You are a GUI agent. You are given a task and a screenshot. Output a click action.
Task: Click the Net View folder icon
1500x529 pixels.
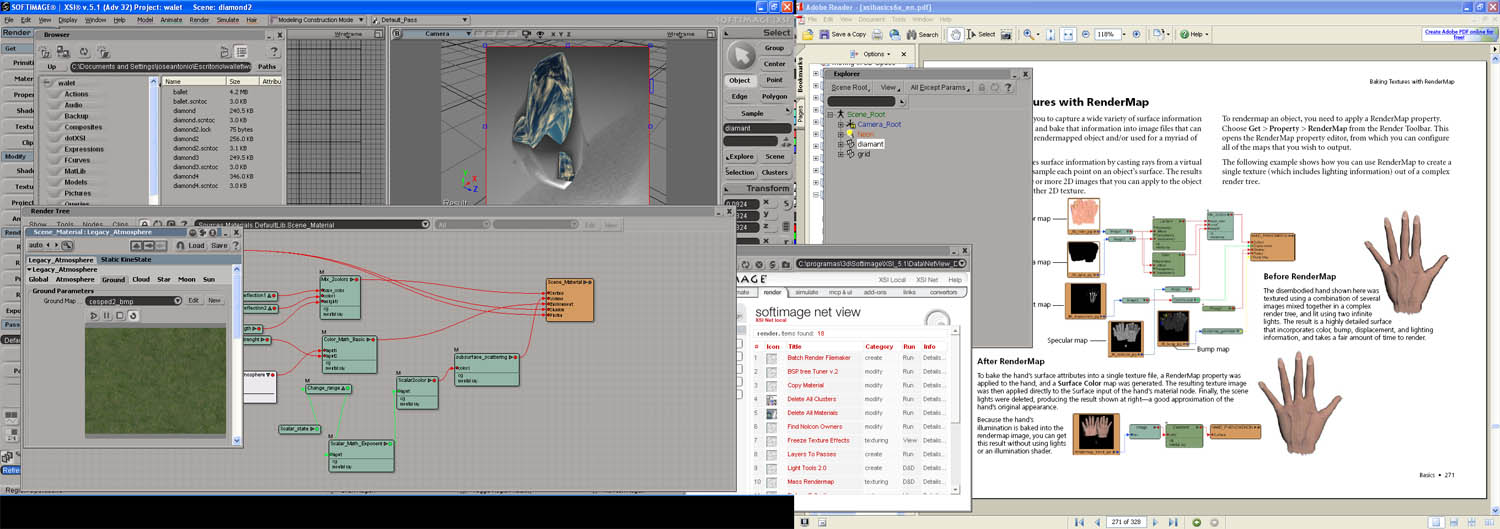786,265
